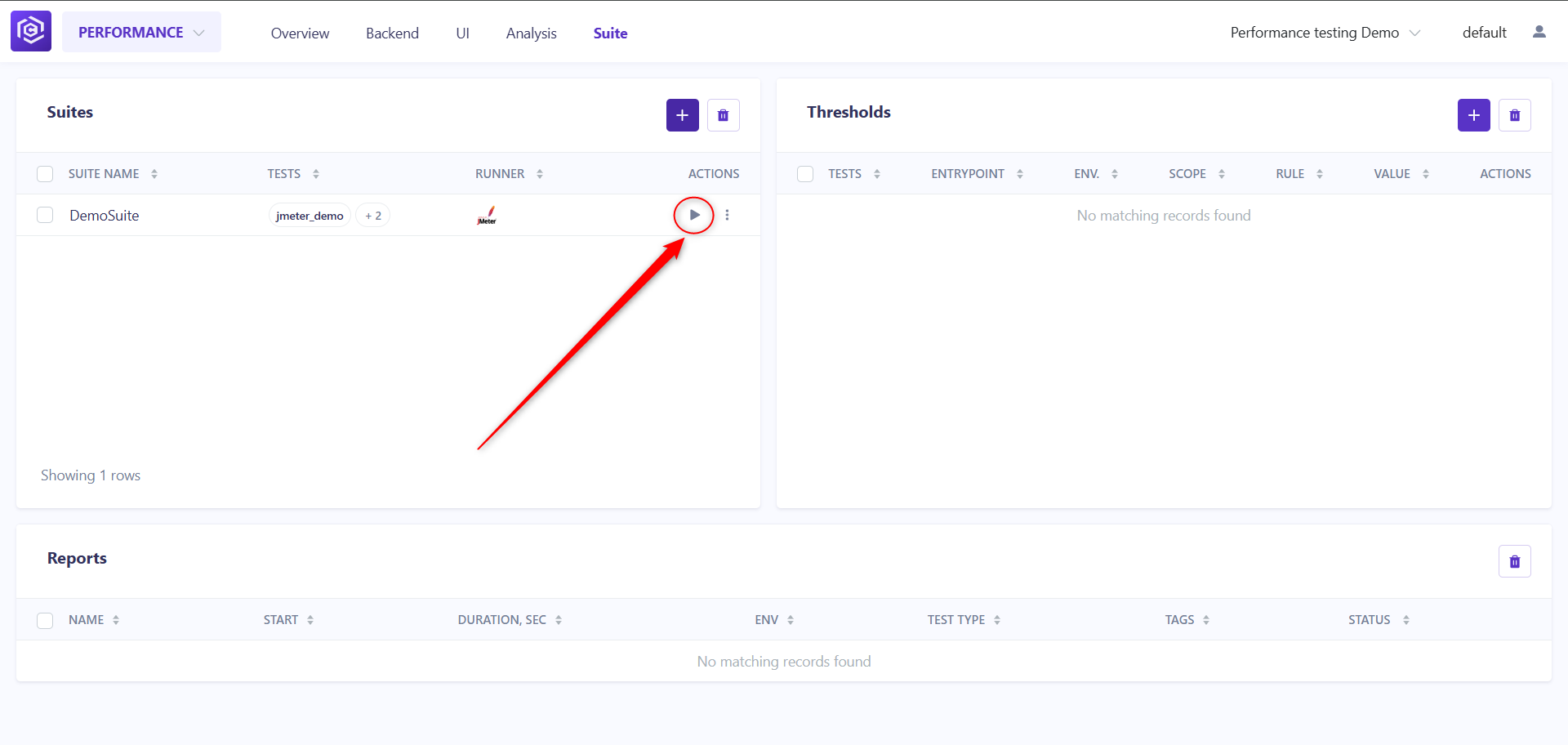Click the Reports trash delete icon
Image resolution: width=1568 pixels, height=745 pixels.
click(1514, 561)
